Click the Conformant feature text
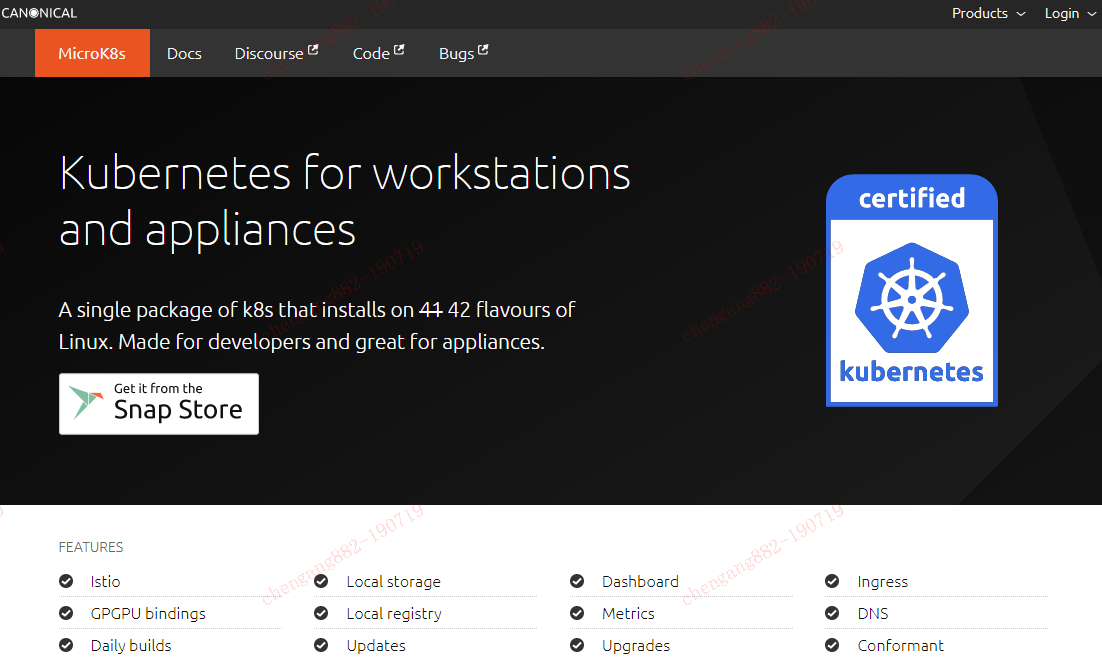The width and height of the screenshot is (1102, 666). pos(900,646)
